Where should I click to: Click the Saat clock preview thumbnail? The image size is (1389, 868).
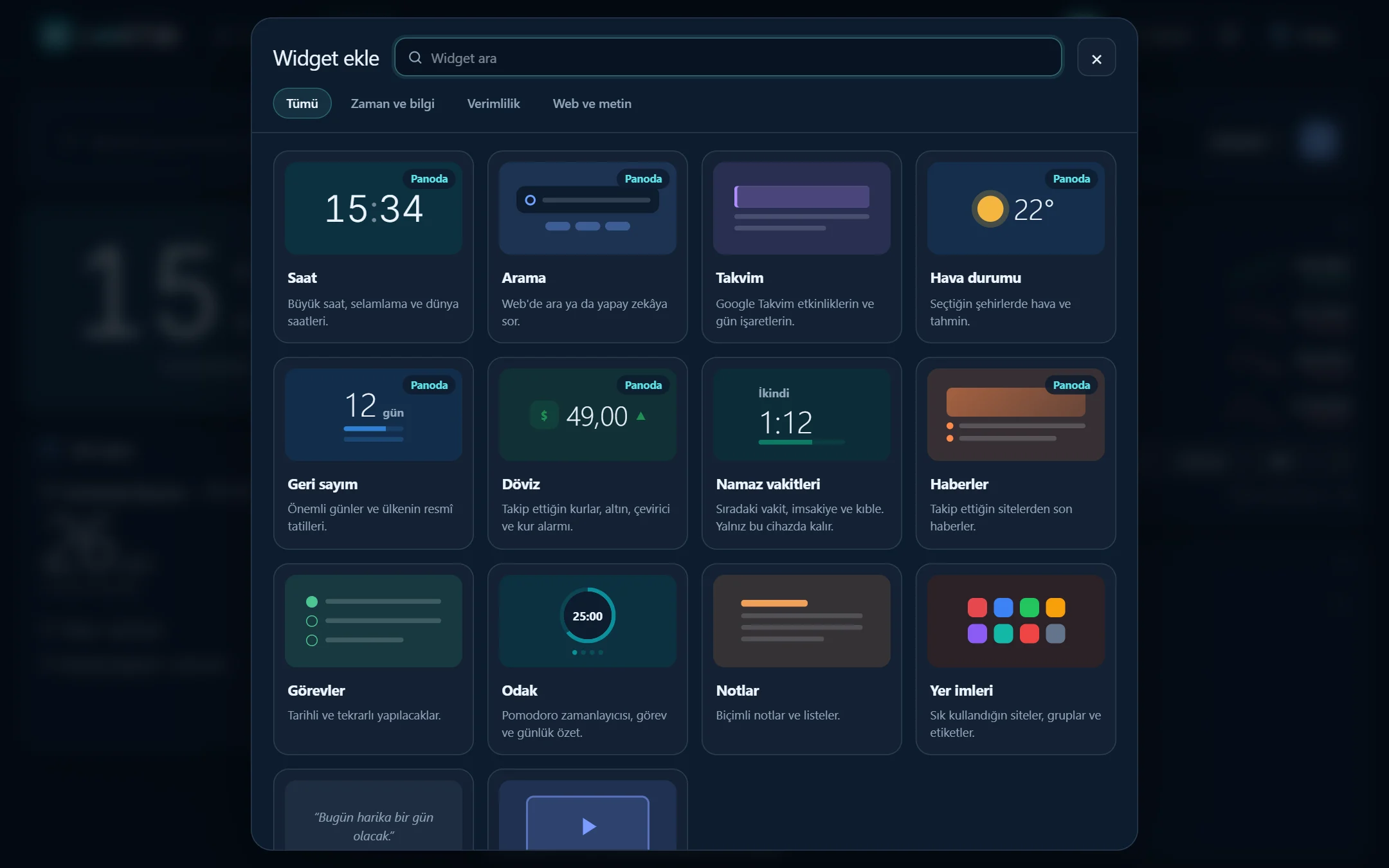[x=374, y=208]
